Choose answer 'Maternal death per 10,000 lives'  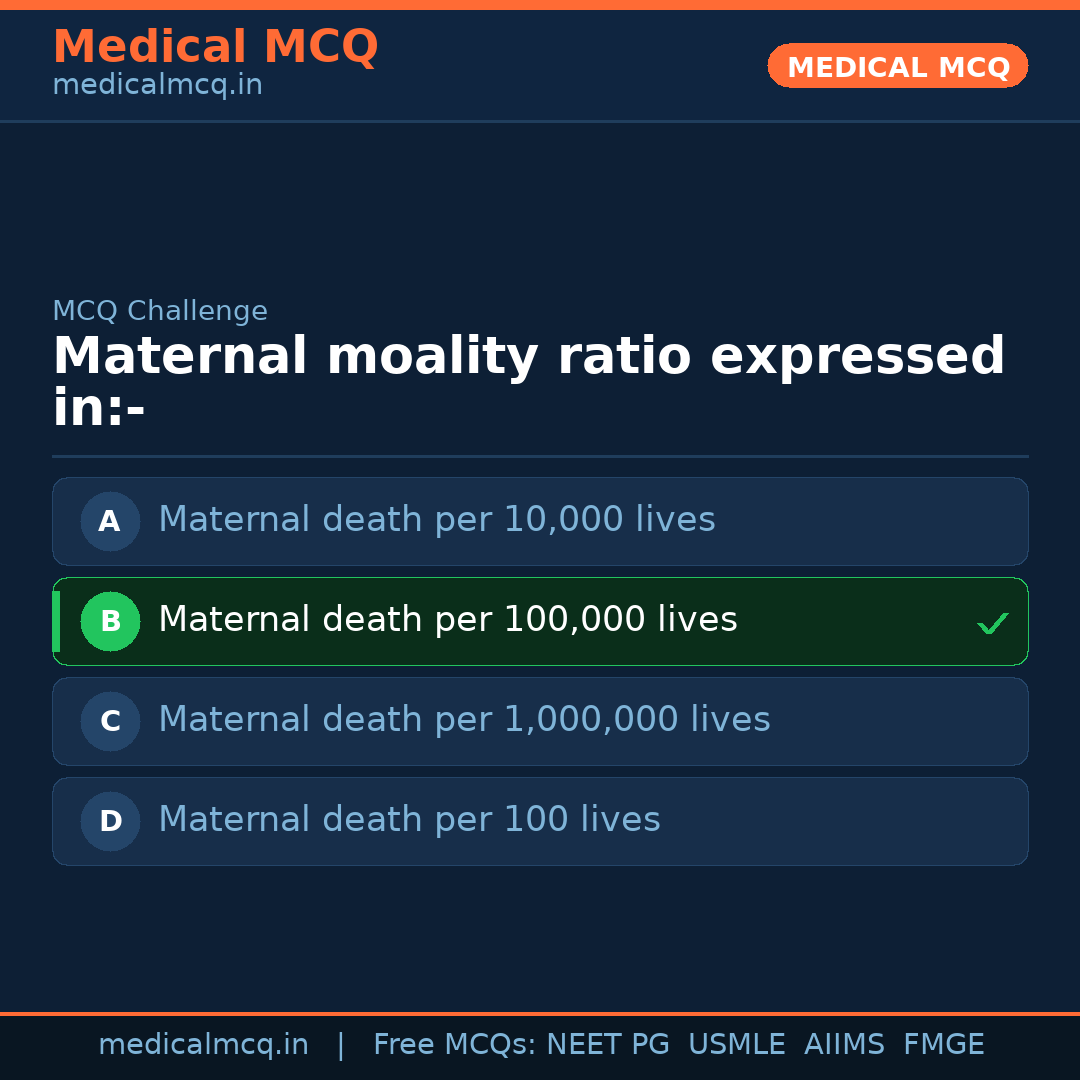pos(437,520)
